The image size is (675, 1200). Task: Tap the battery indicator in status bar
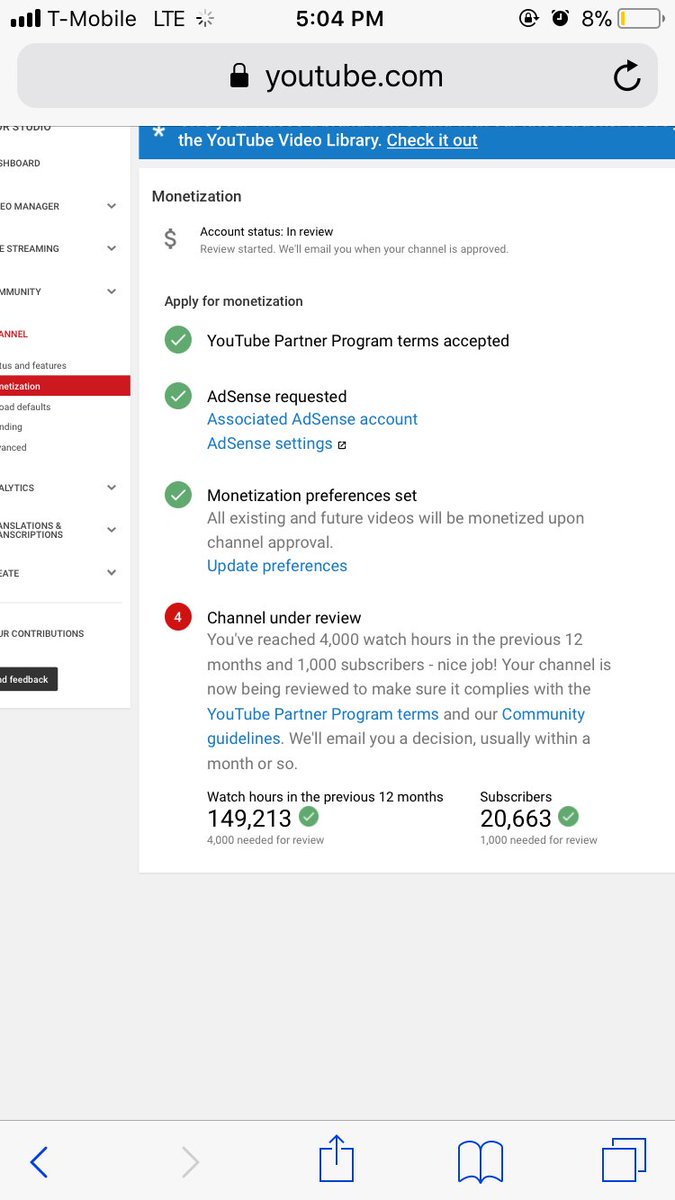coord(639,18)
